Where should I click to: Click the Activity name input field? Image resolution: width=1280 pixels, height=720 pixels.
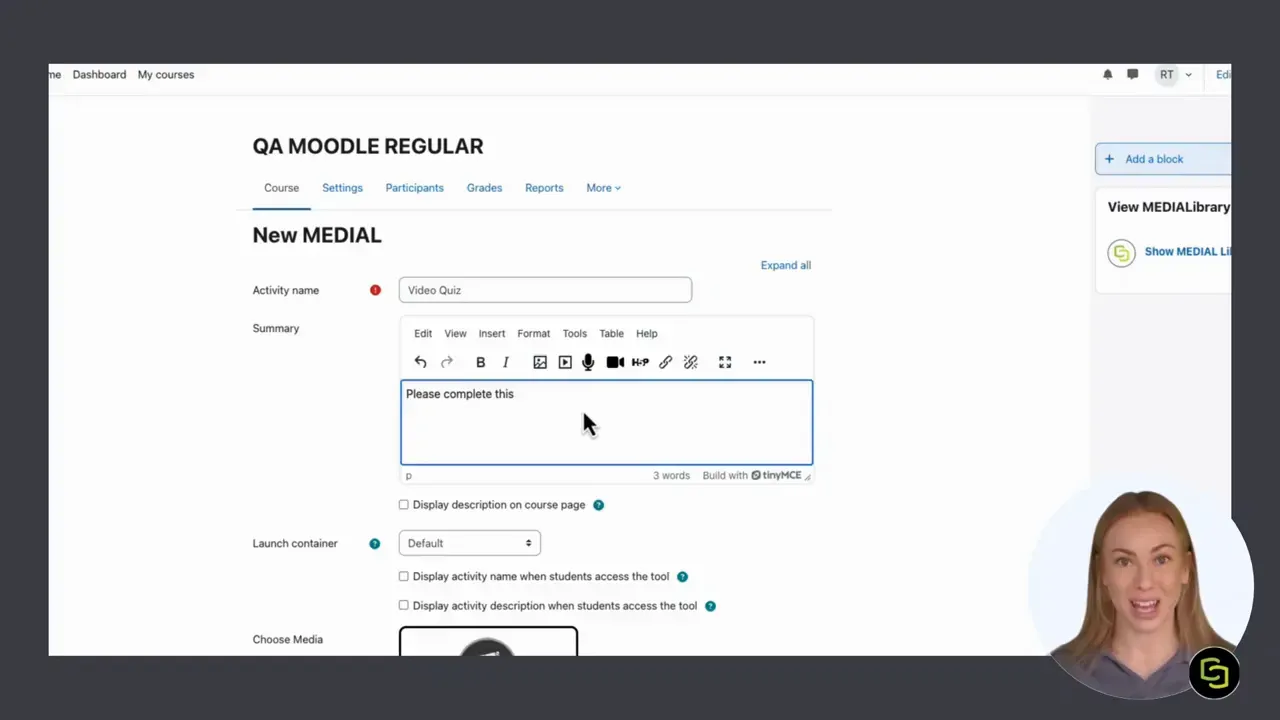point(545,290)
